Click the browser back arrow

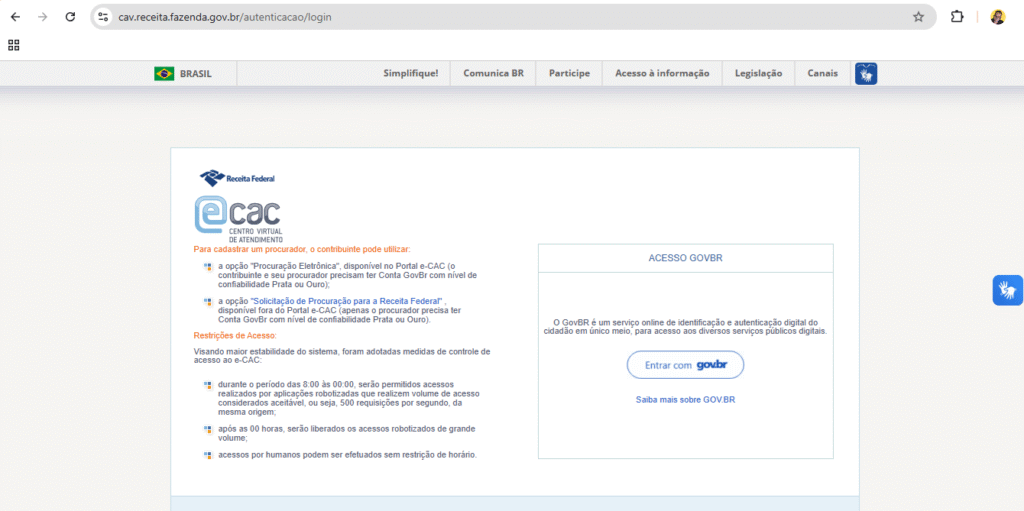tap(15, 17)
